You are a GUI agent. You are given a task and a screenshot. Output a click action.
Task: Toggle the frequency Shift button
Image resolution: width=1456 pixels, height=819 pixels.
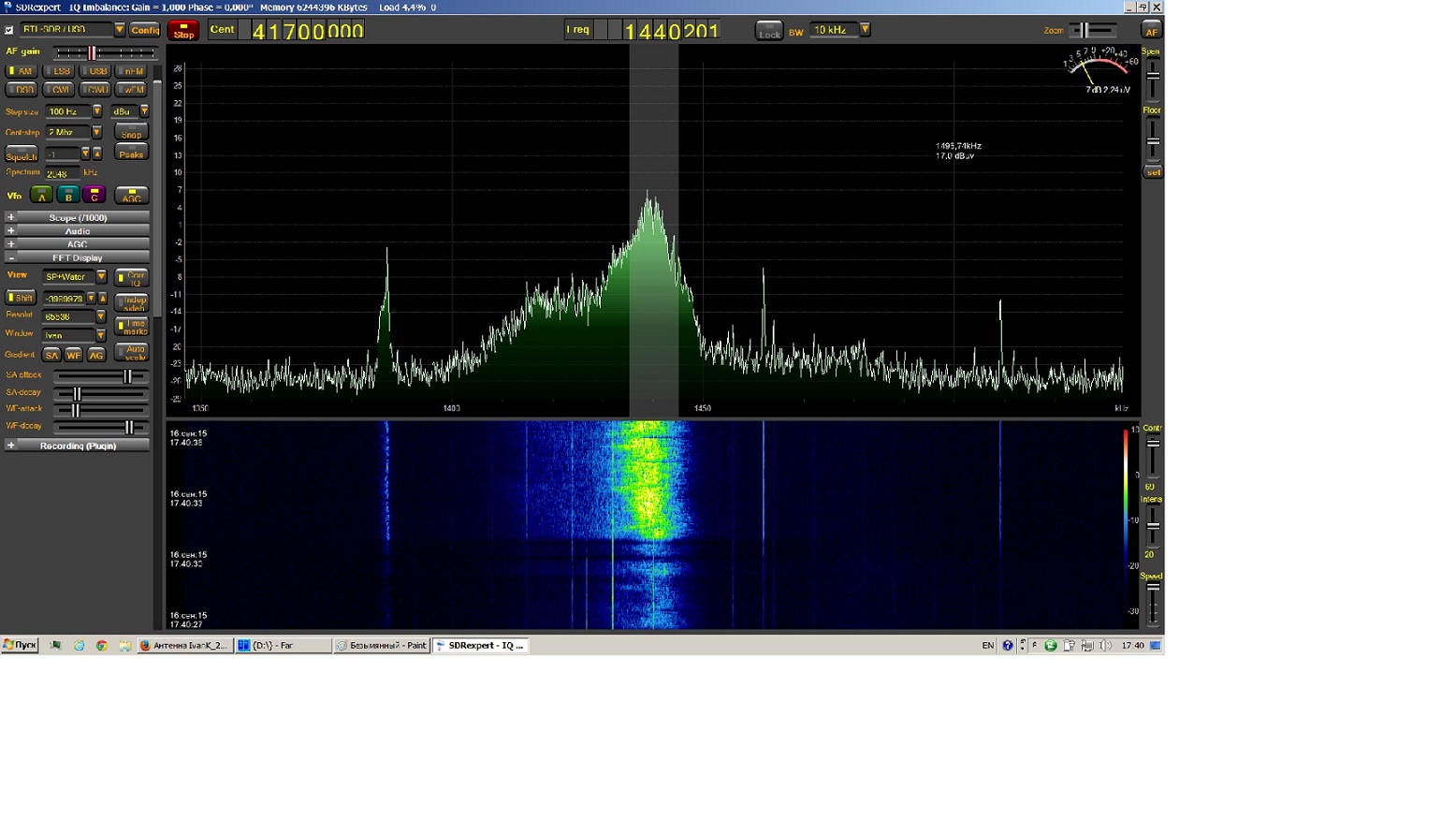(x=21, y=298)
